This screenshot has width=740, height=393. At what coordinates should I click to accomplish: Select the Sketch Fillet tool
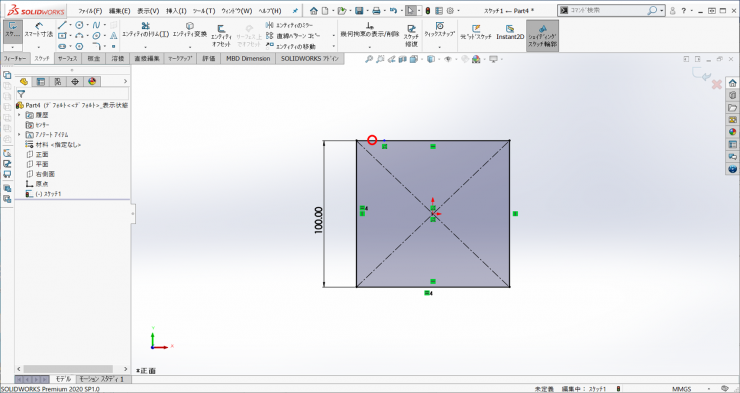tap(96, 46)
